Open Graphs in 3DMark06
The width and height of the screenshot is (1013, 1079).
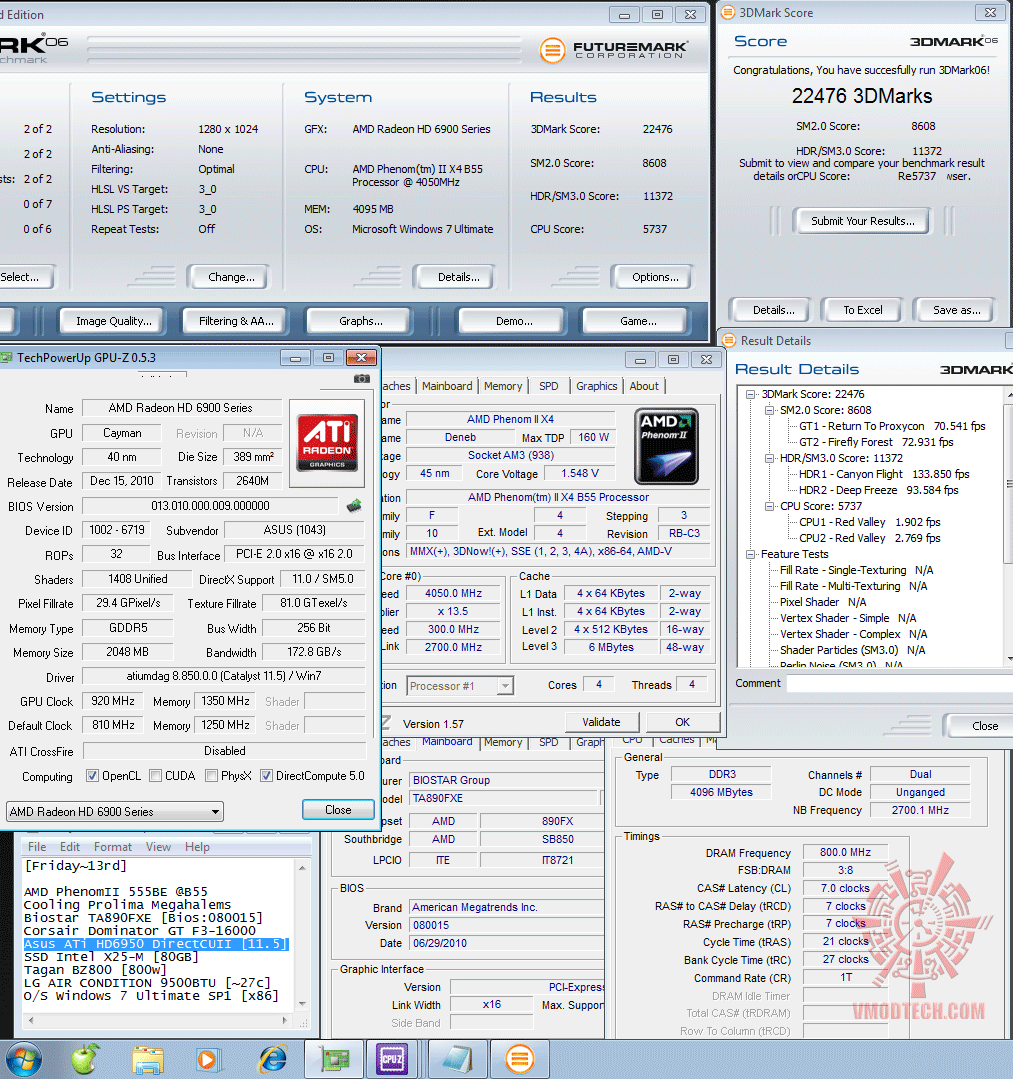[361, 321]
